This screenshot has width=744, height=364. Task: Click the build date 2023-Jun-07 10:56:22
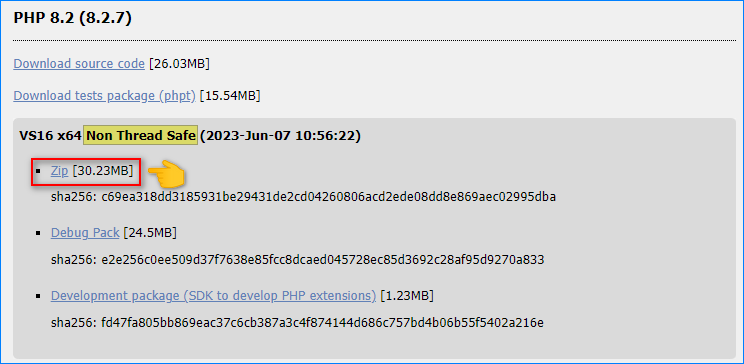[x=280, y=136]
